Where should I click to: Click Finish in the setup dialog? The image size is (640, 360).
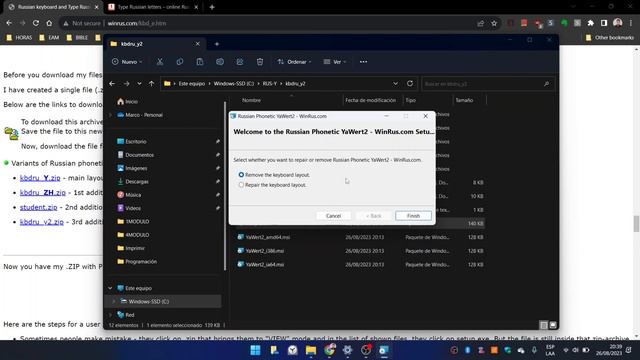(413, 216)
